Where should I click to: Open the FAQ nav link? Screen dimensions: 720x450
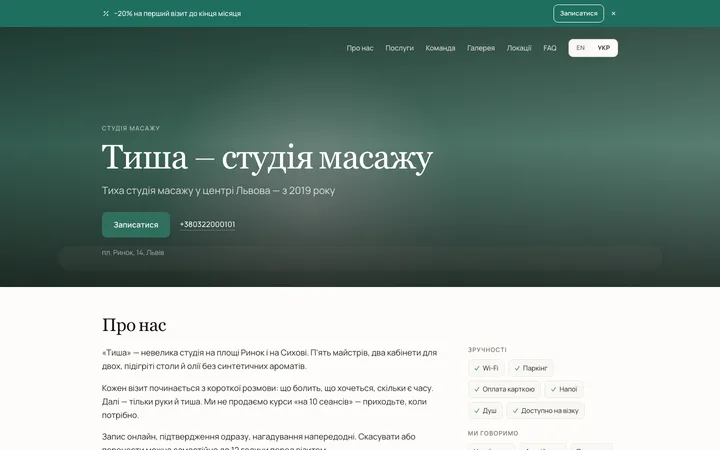coord(550,48)
